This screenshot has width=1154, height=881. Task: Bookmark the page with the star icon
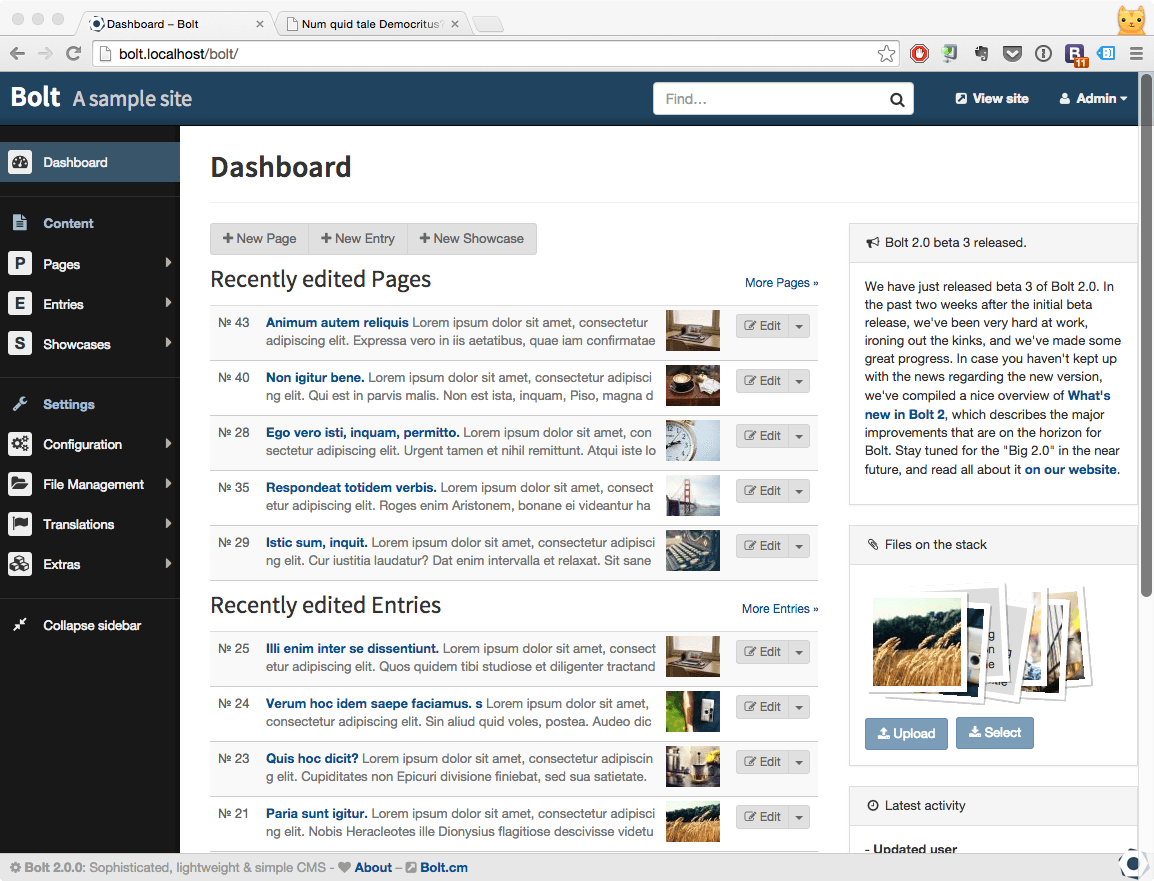coord(886,54)
